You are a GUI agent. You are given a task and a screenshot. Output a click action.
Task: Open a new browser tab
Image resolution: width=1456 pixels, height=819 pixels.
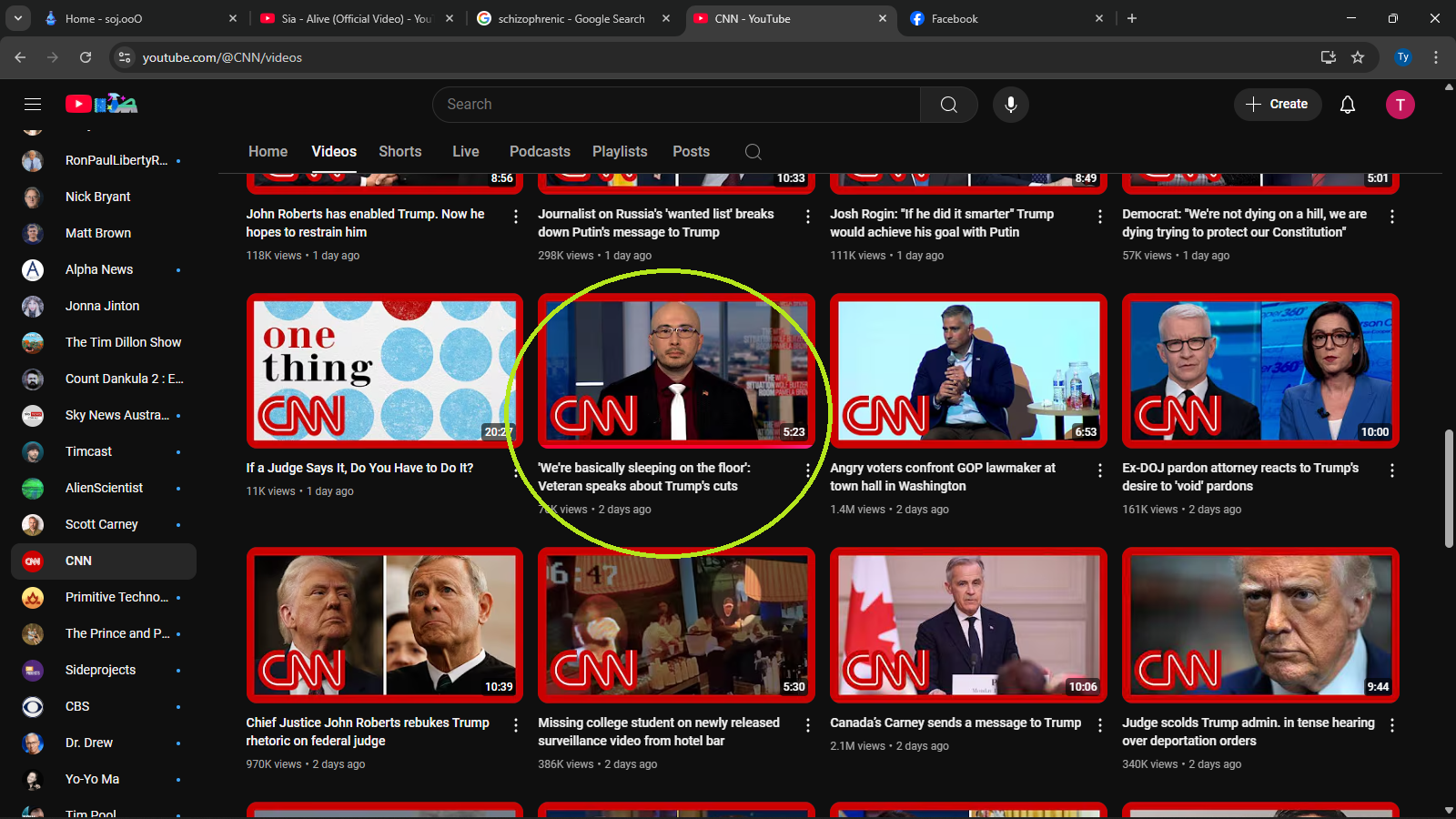tap(1132, 18)
